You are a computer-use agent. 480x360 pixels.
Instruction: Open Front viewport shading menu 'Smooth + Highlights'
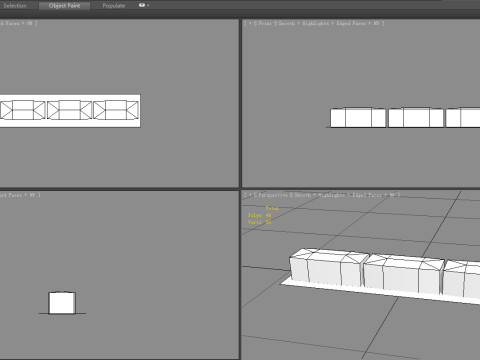[303, 23]
